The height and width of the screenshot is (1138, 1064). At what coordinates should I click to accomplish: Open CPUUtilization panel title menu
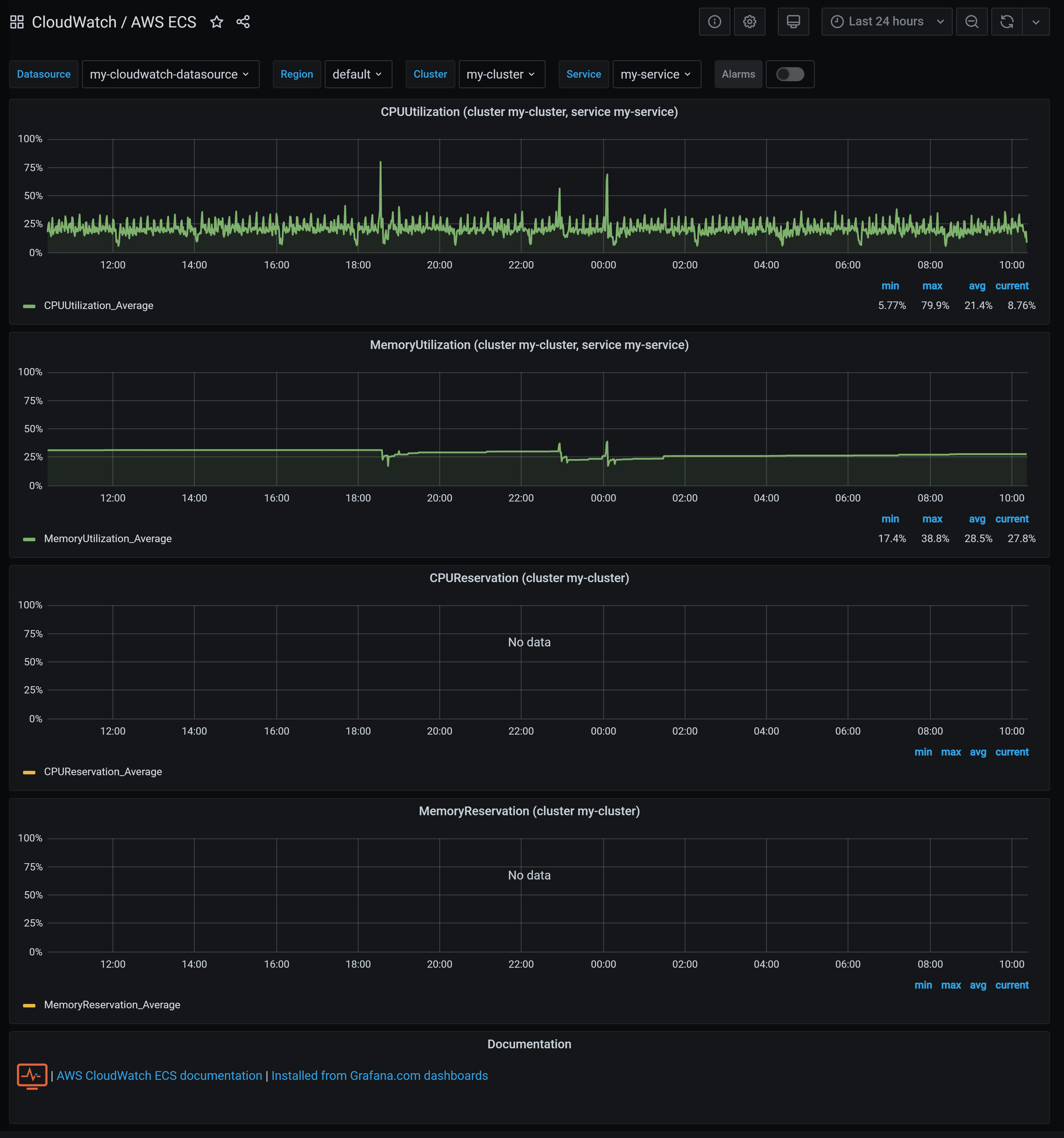pyautogui.click(x=529, y=112)
